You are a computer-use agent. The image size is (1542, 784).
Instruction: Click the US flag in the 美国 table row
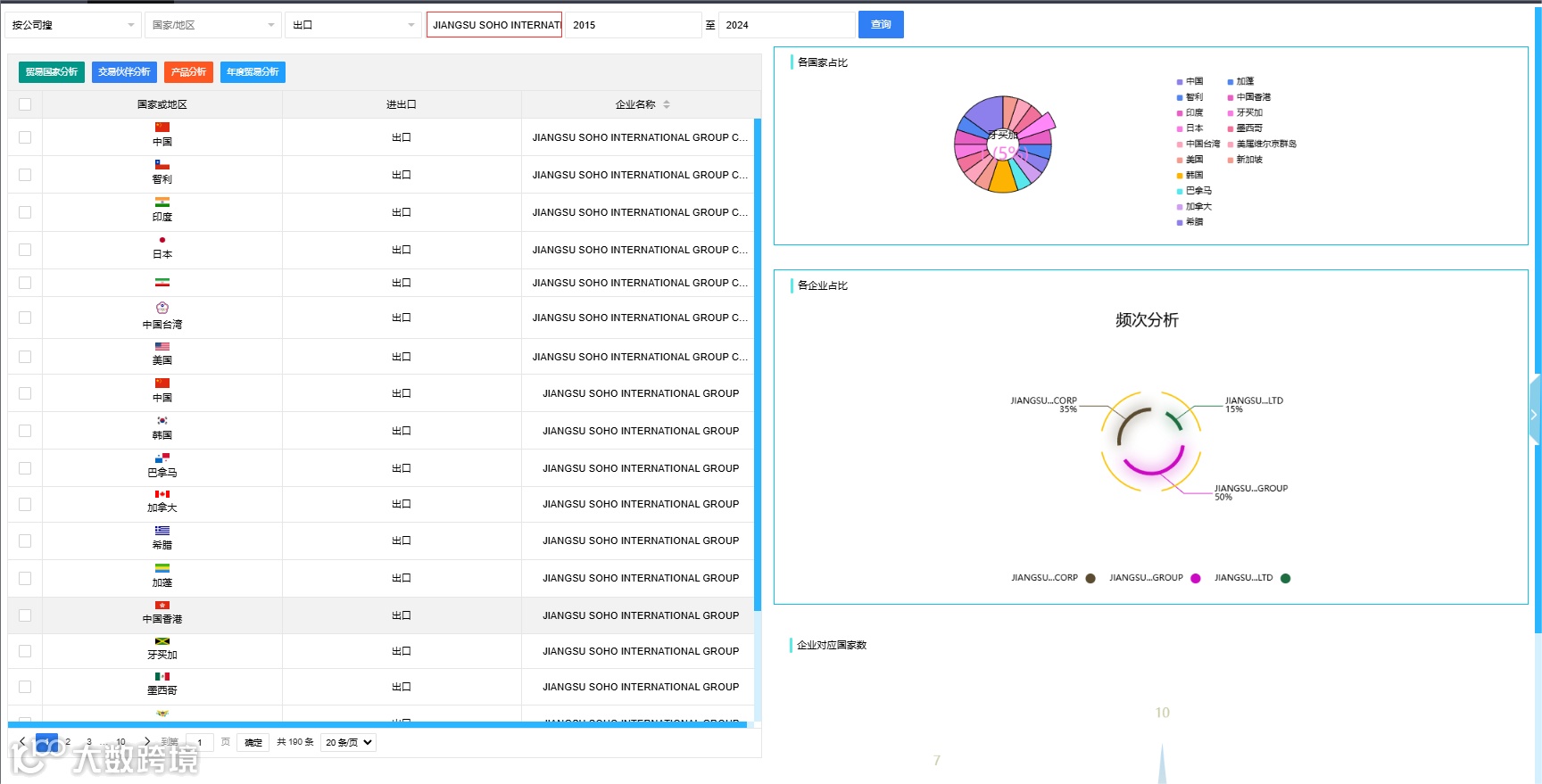pos(162,347)
